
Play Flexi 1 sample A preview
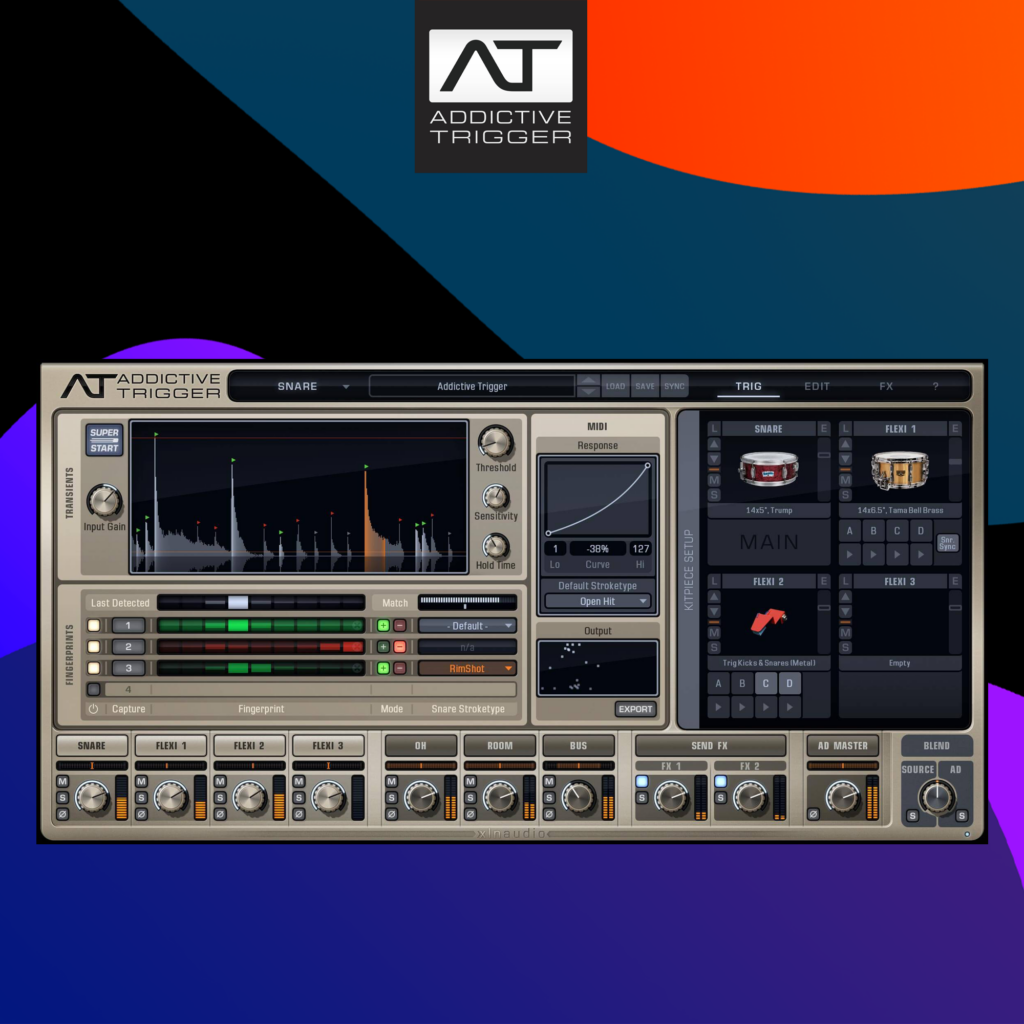tap(850, 553)
